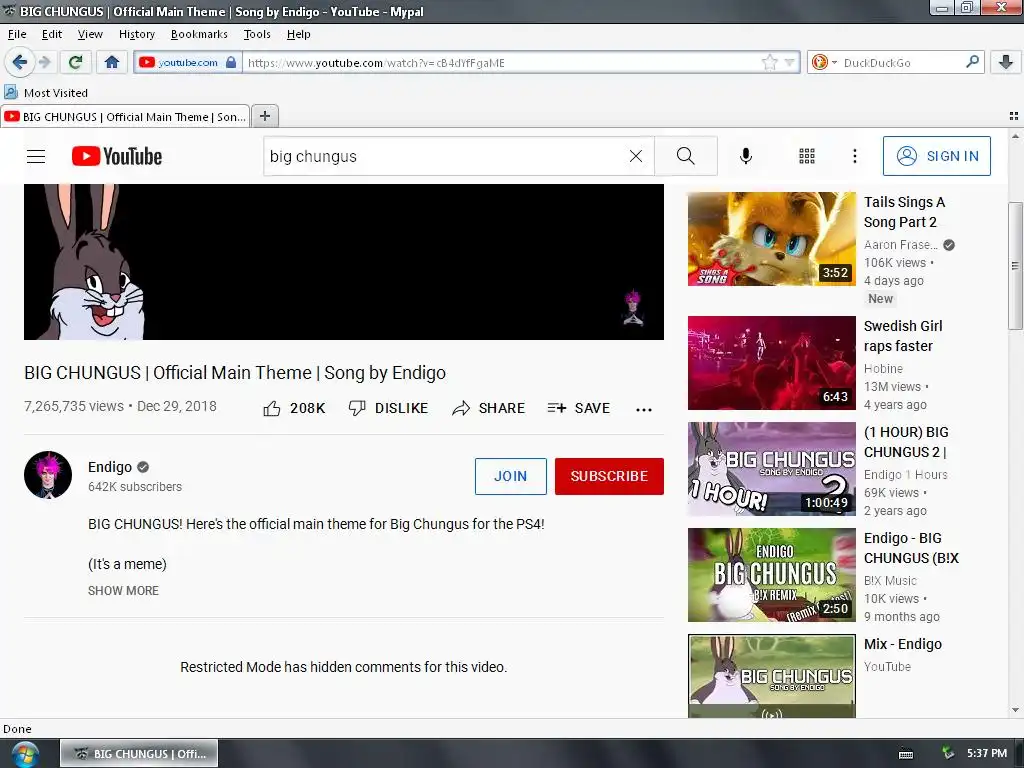Open the Help menu

click(298, 34)
